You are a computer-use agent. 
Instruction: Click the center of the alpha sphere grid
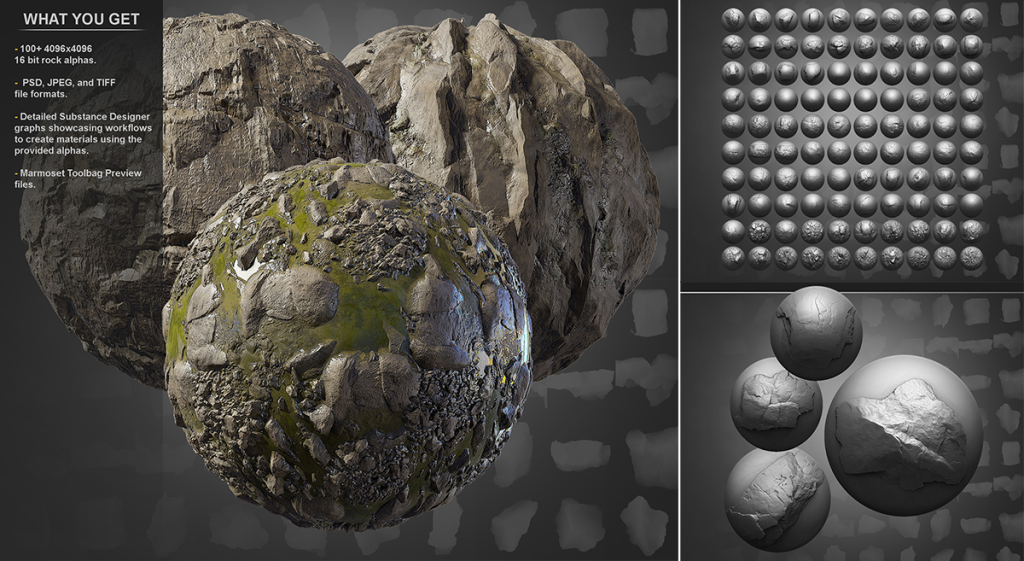pos(852,138)
